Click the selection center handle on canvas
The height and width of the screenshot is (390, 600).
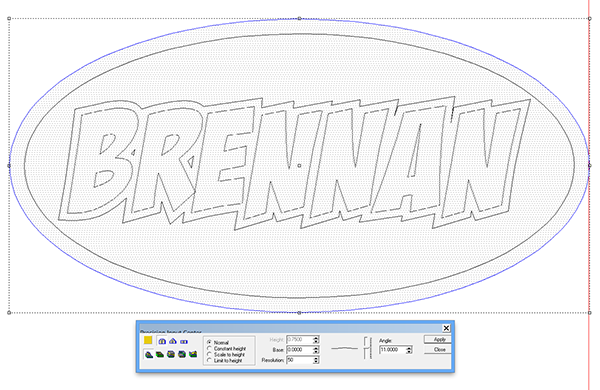click(299, 166)
